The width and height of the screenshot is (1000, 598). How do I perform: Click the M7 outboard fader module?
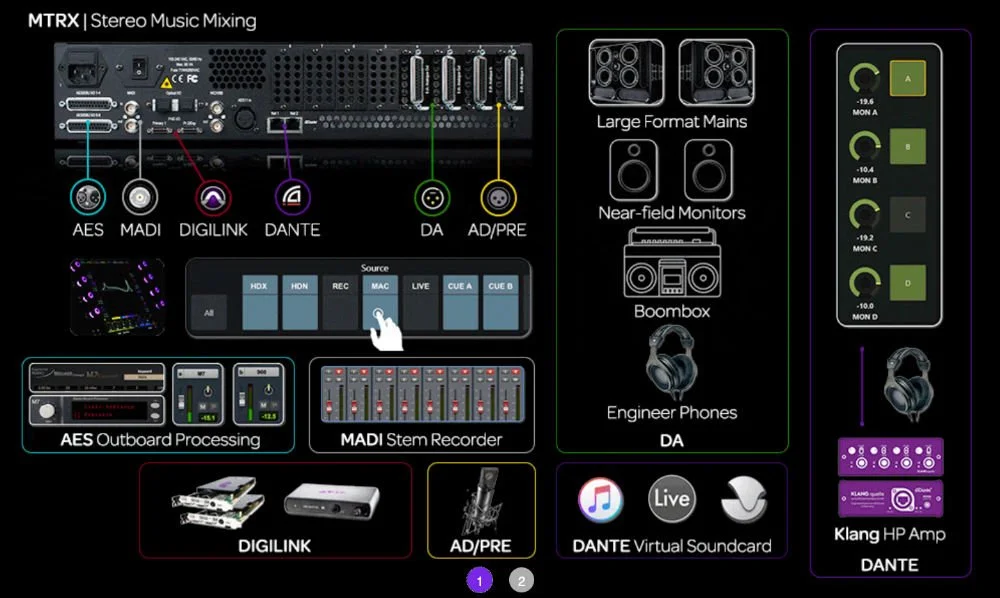198,394
